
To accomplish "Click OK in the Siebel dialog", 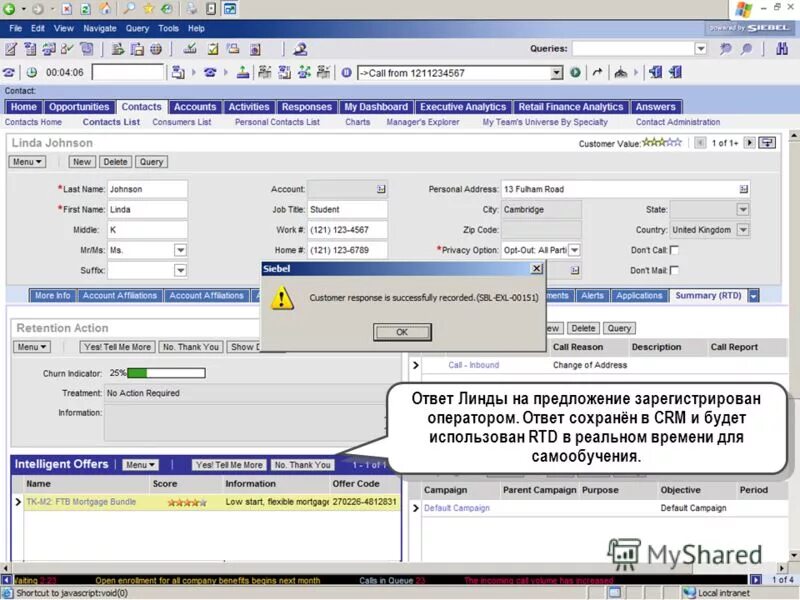I will [x=402, y=332].
